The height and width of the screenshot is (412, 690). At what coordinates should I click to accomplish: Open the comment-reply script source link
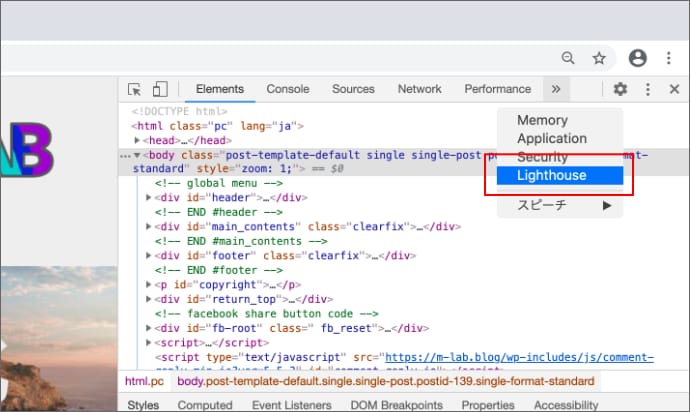pos(519,357)
